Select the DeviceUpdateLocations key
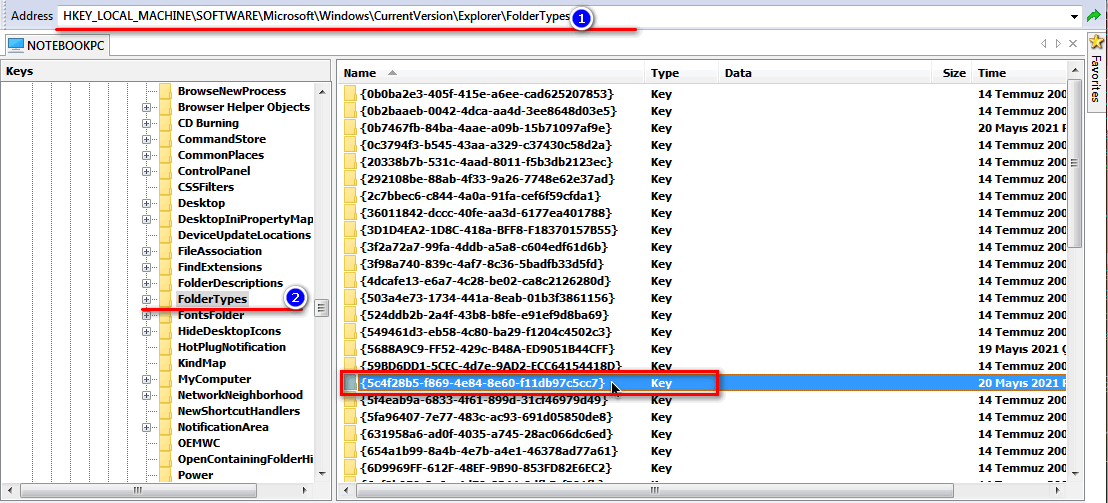Viewport: 1108px width, 503px height. pyautogui.click(x=244, y=235)
